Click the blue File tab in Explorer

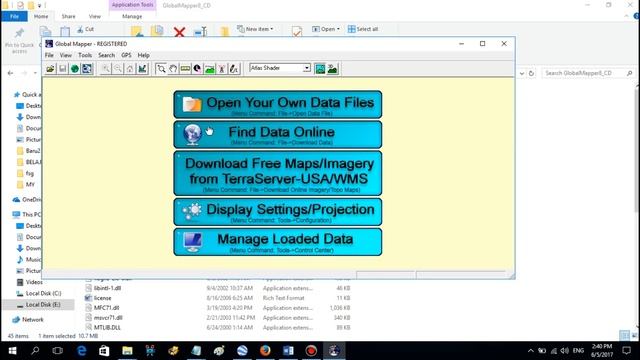[15, 16]
